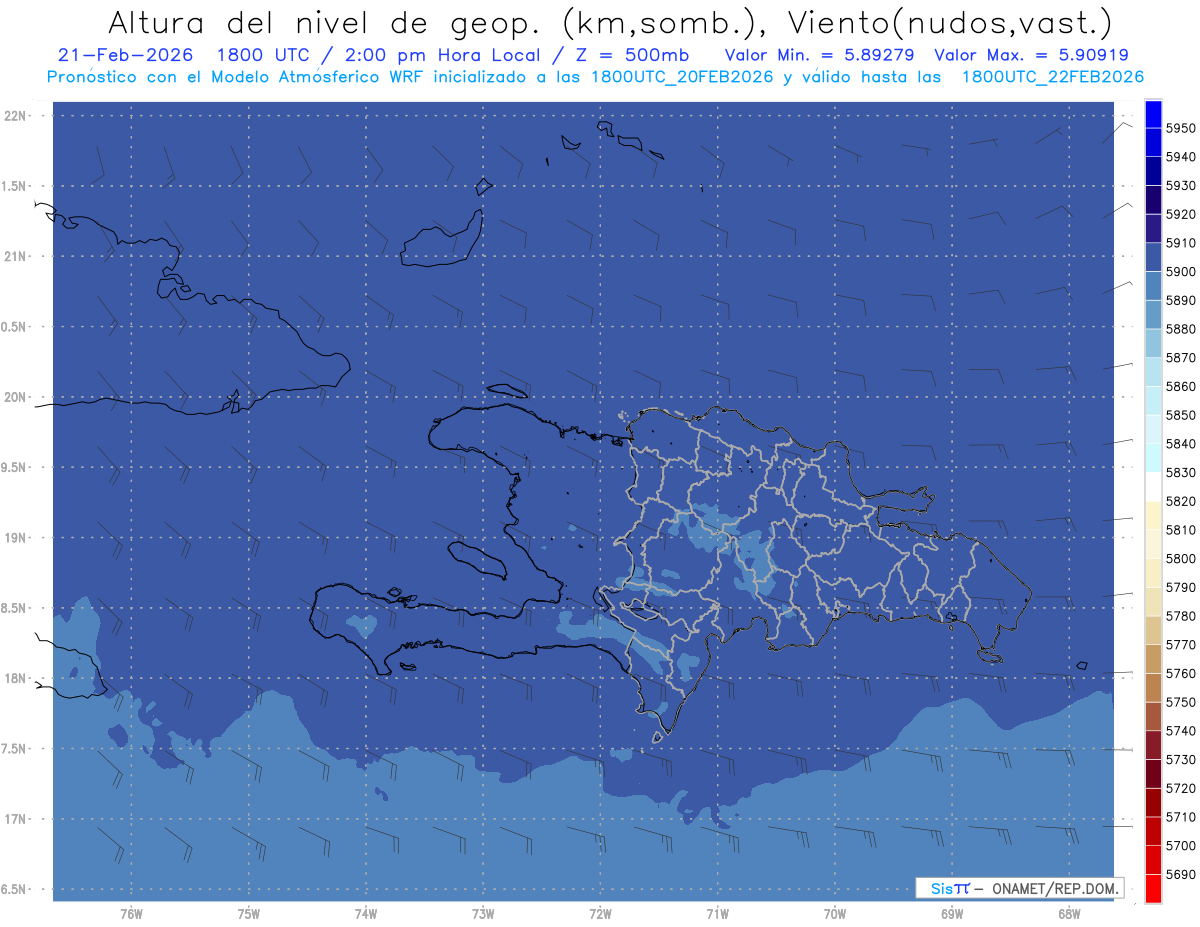Click the '72W' longitude label
Screen dimensions: 1200x927
601,914
